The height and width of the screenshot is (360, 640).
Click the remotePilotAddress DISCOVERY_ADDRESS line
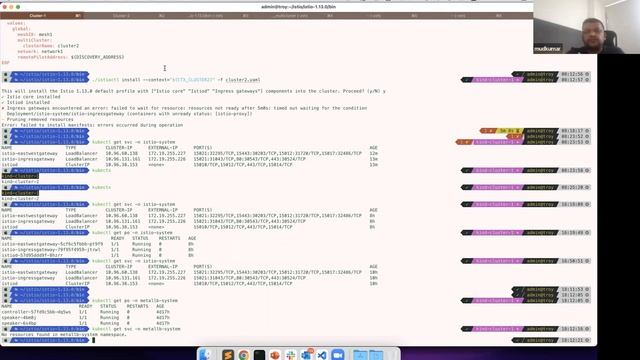pos(71,57)
